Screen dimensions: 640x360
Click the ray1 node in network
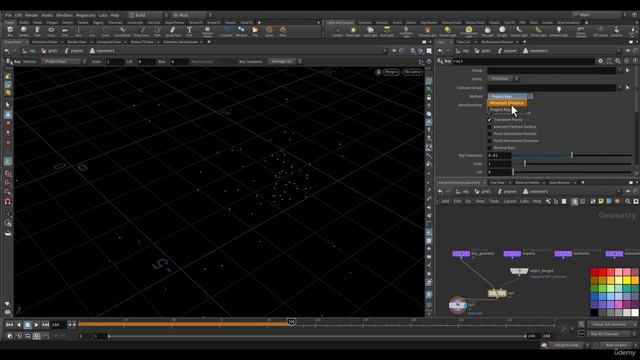pyautogui.click(x=497, y=293)
